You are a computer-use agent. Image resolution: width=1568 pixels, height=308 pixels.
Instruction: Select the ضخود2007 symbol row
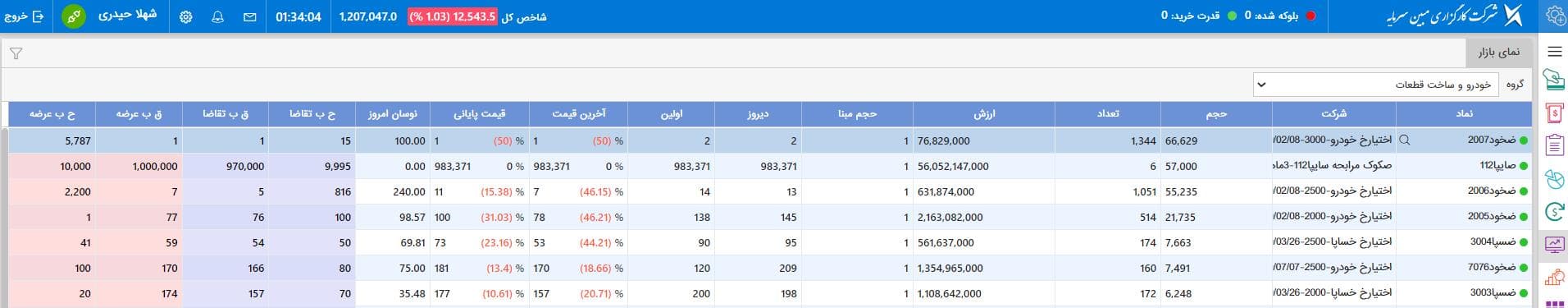(770, 140)
